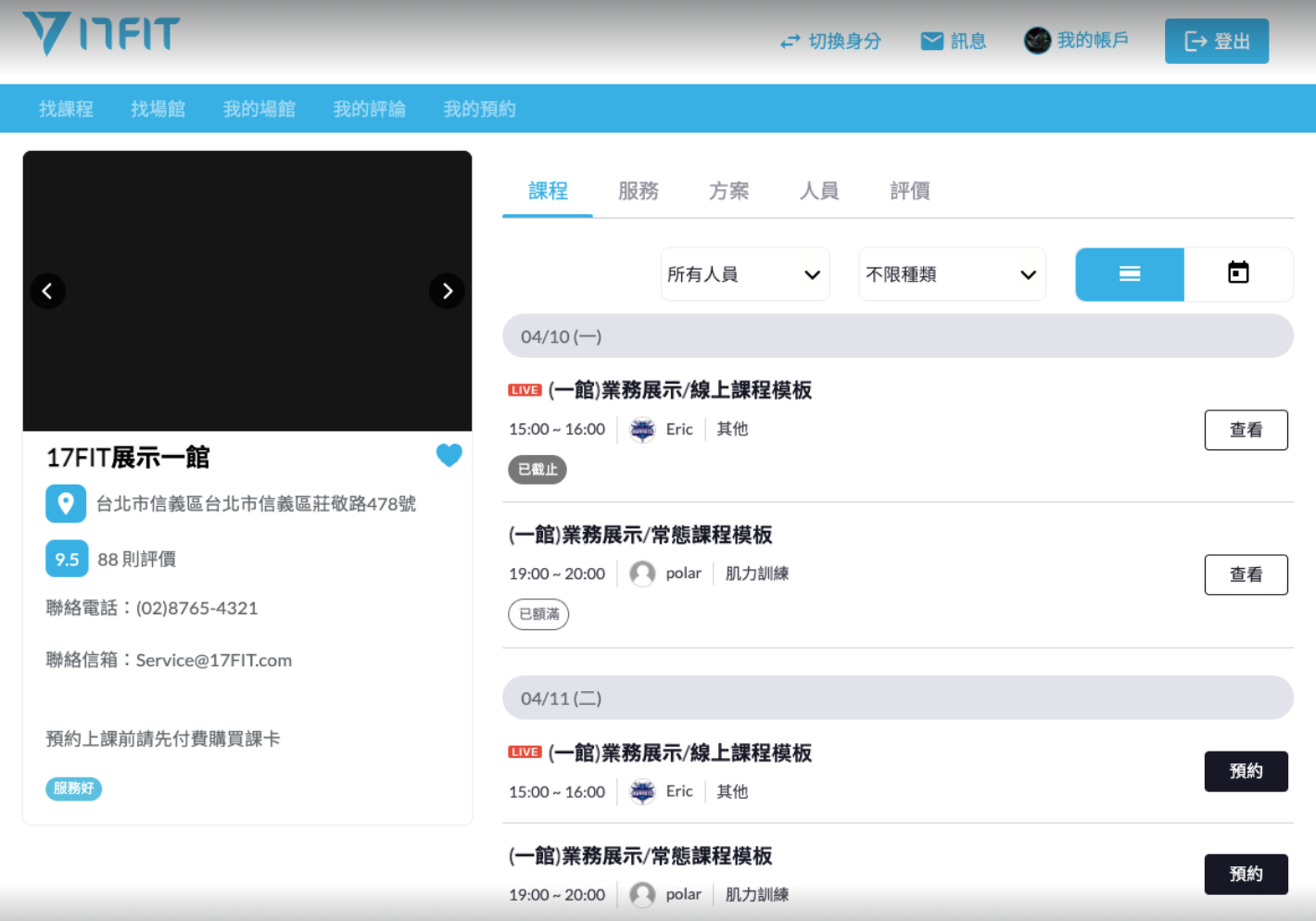Click 預約 for the 04/11 線上課程模板 class
This screenshot has width=1316, height=921.
1246,771
